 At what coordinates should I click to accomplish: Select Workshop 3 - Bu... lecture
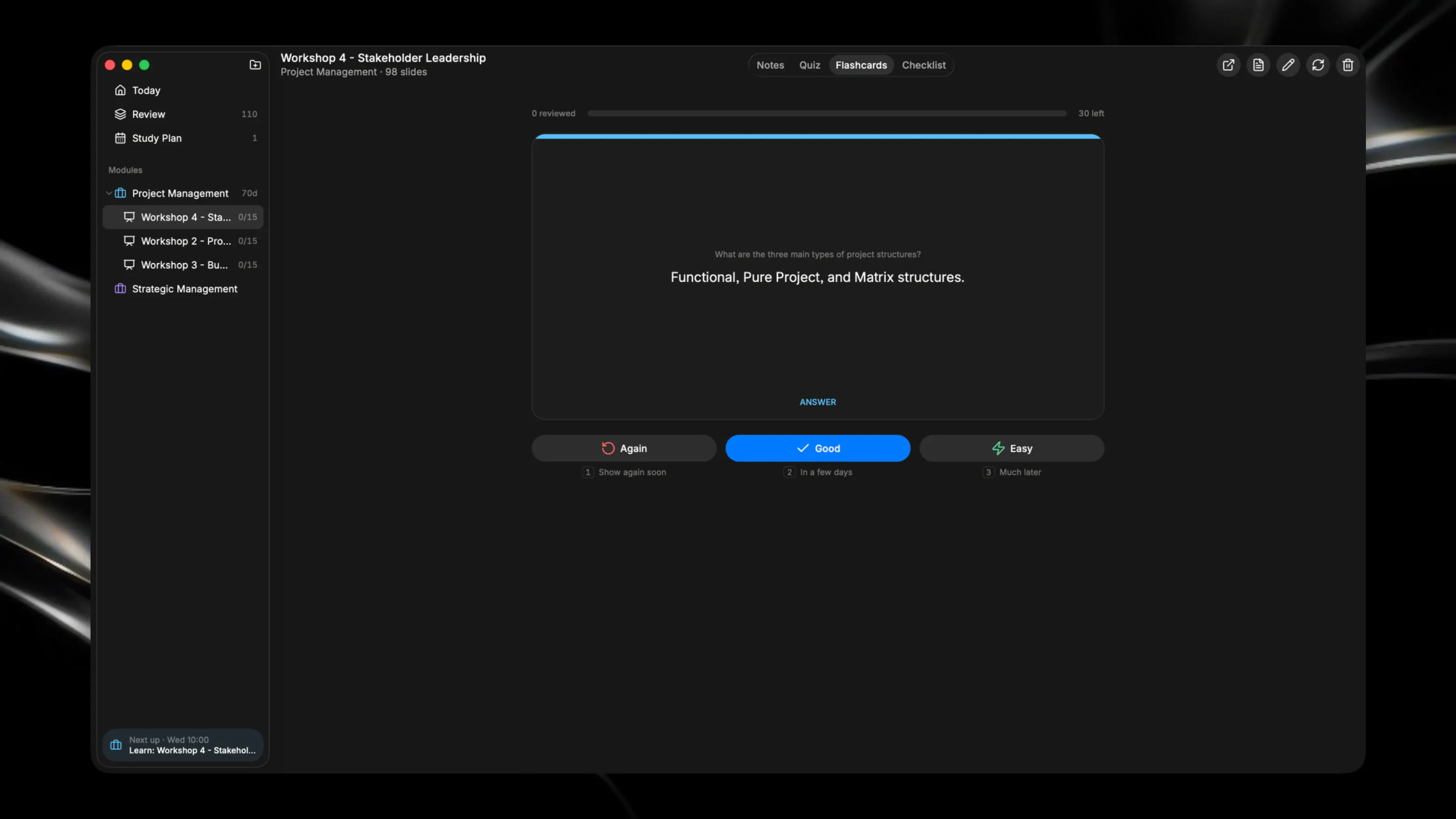(x=182, y=264)
